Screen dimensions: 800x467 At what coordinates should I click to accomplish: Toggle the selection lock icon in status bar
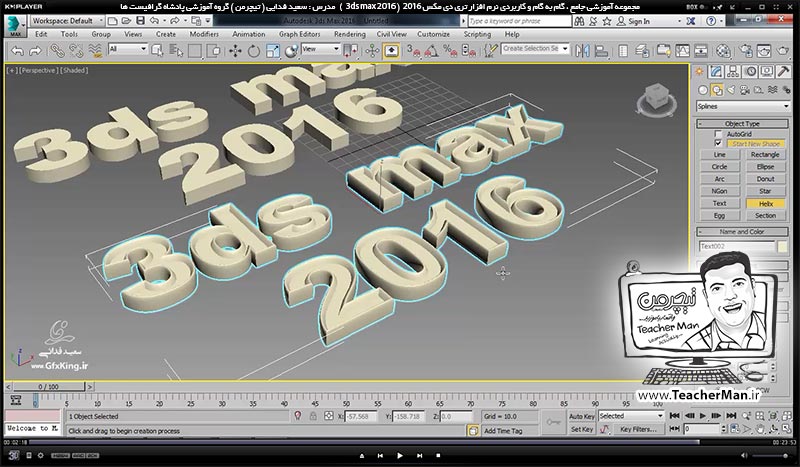pyautogui.click(x=313, y=416)
